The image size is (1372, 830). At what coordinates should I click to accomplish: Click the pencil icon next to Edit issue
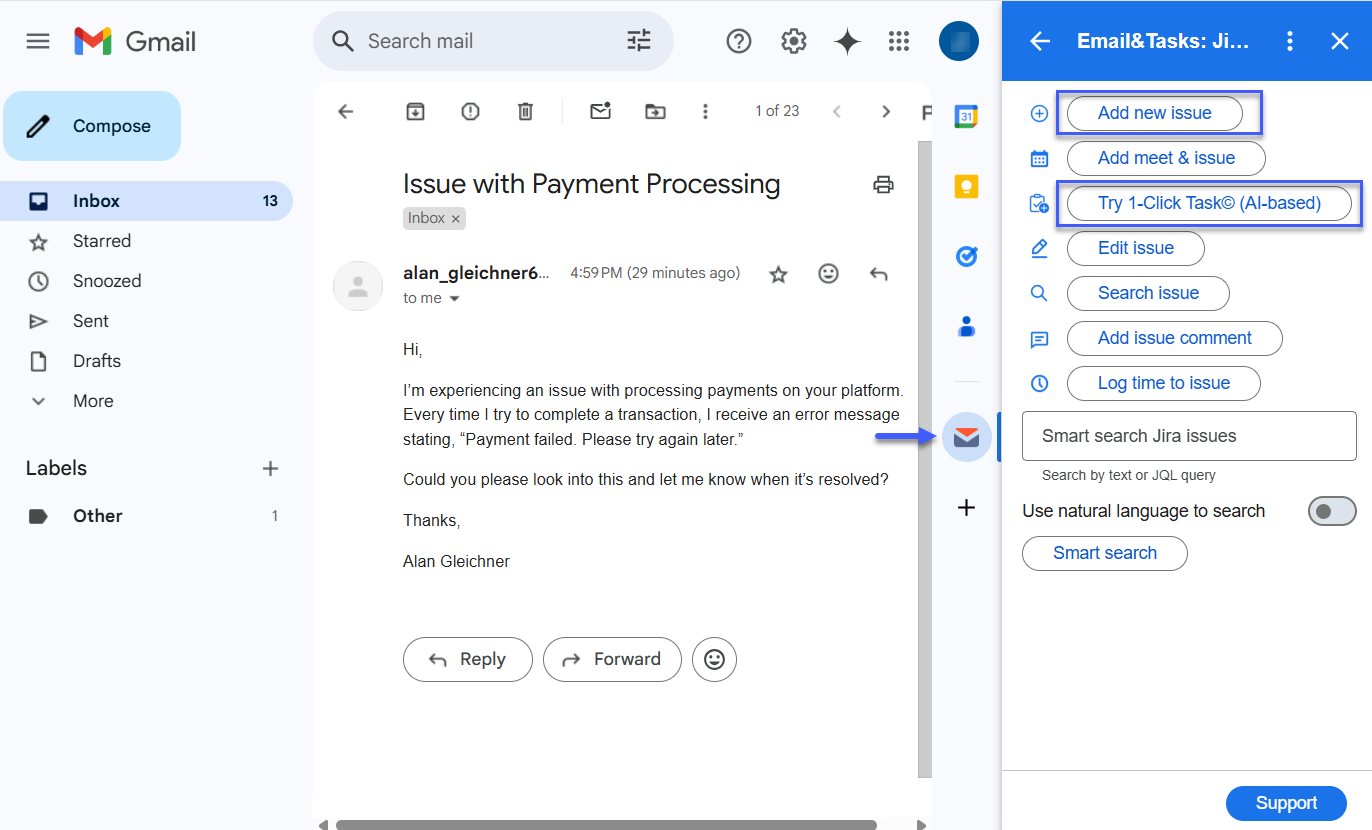coord(1039,248)
